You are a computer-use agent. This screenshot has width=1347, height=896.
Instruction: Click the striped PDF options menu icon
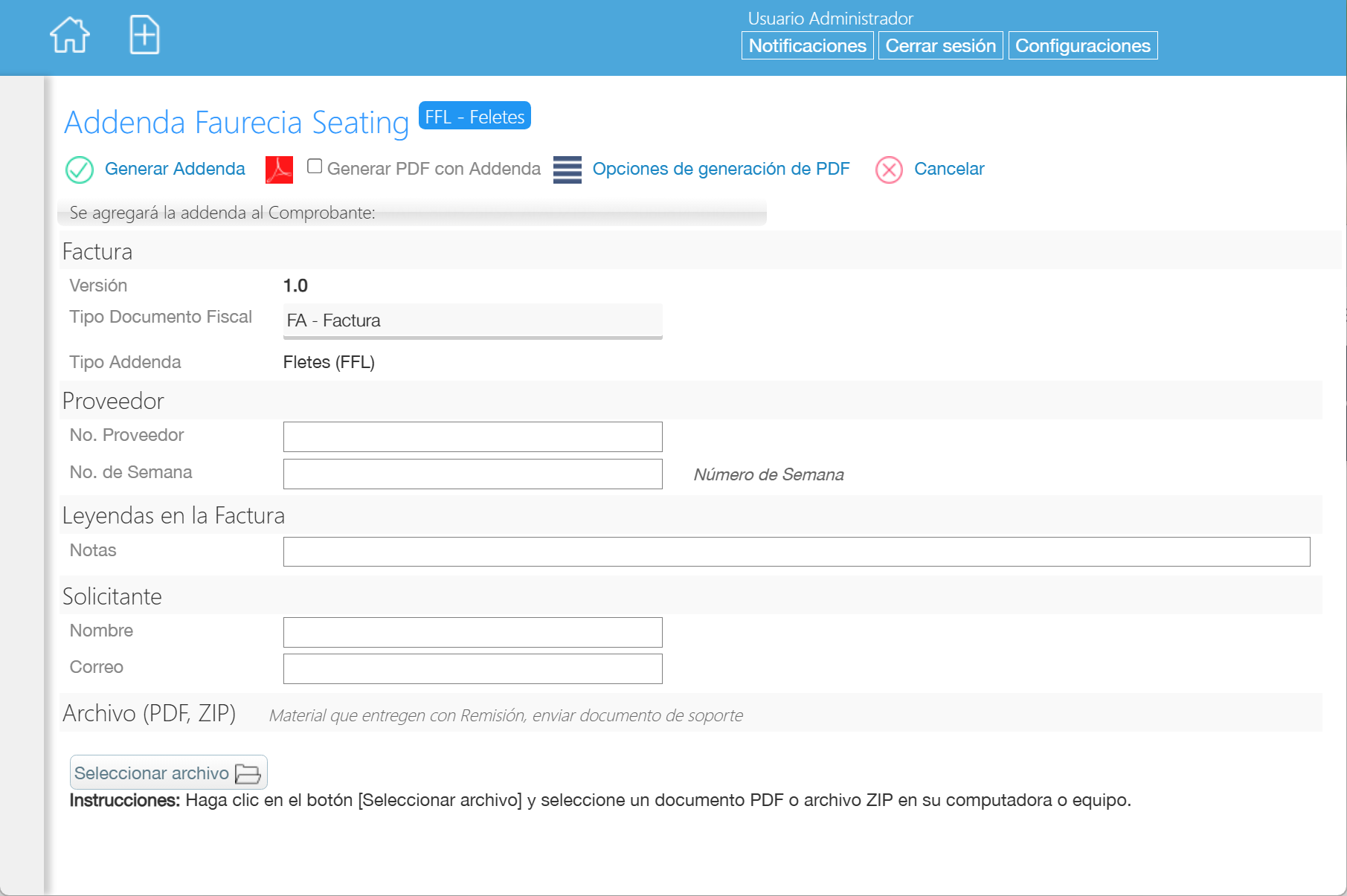pyautogui.click(x=568, y=170)
